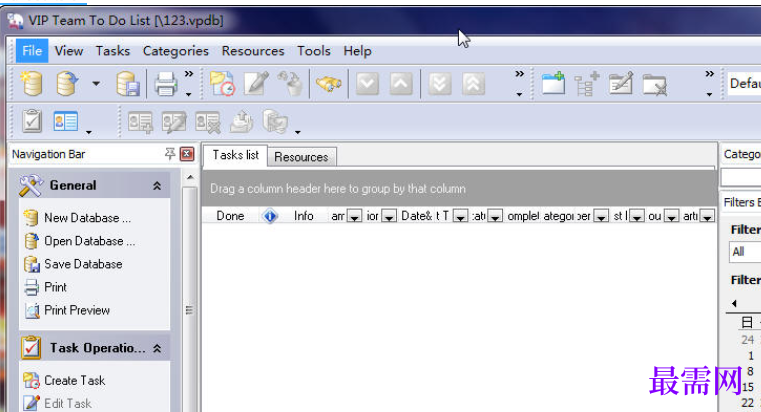This screenshot has width=761, height=412.
Task: Click Print in the Navigation Bar
Action: point(55,287)
